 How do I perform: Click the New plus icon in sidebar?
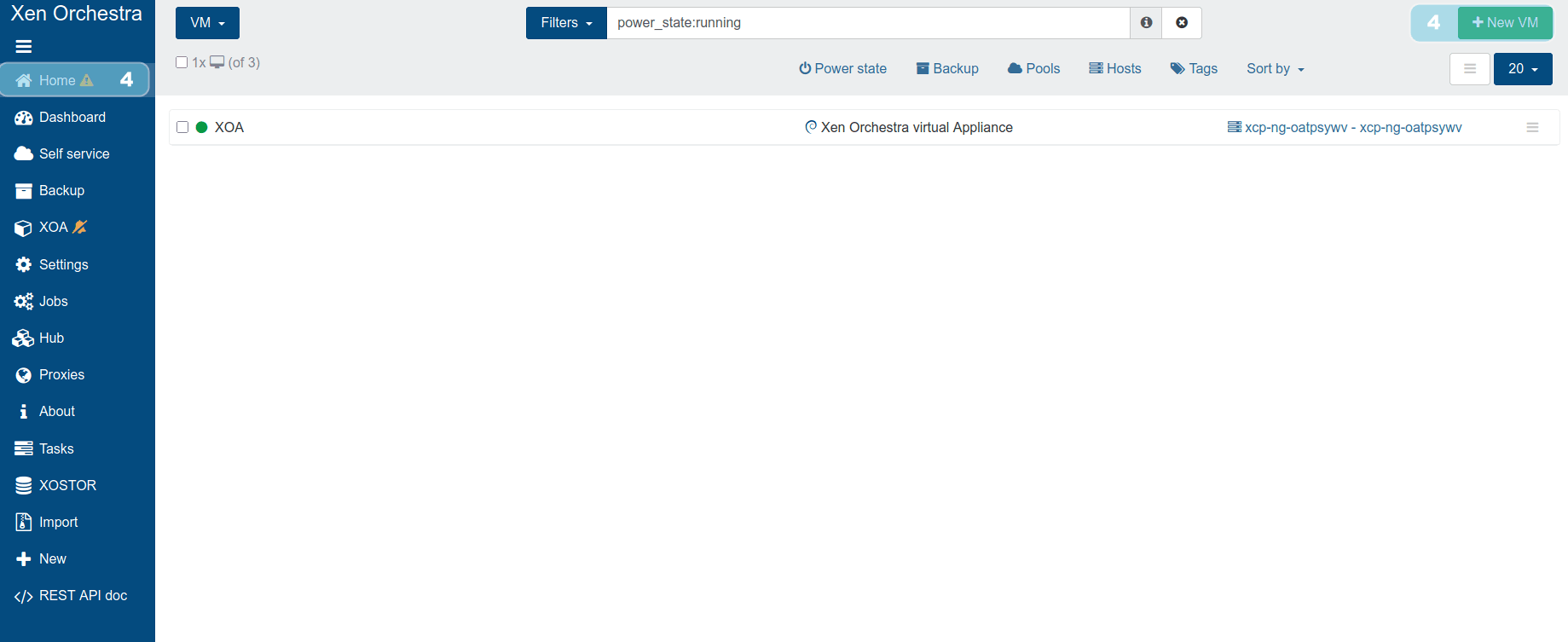click(x=24, y=559)
